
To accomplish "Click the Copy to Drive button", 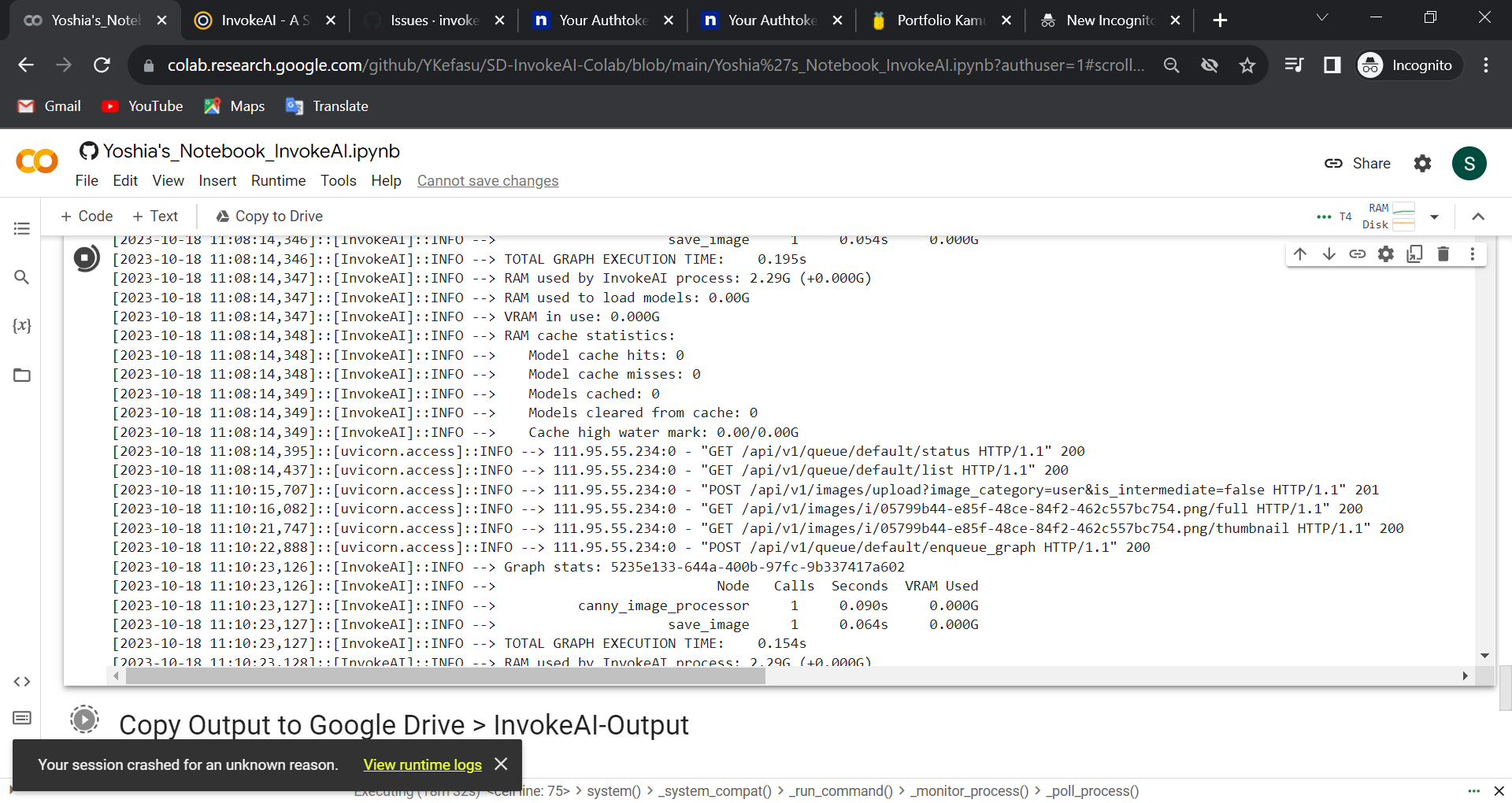I will coord(269,216).
